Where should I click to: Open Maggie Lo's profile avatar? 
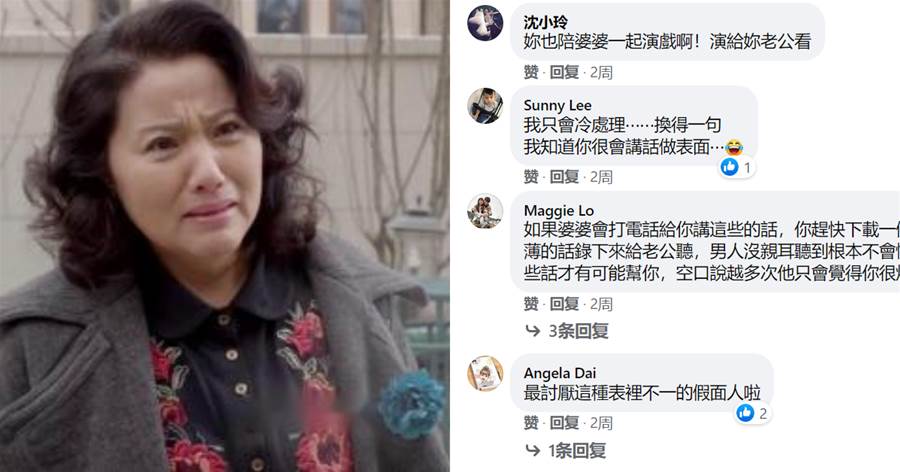pos(485,211)
